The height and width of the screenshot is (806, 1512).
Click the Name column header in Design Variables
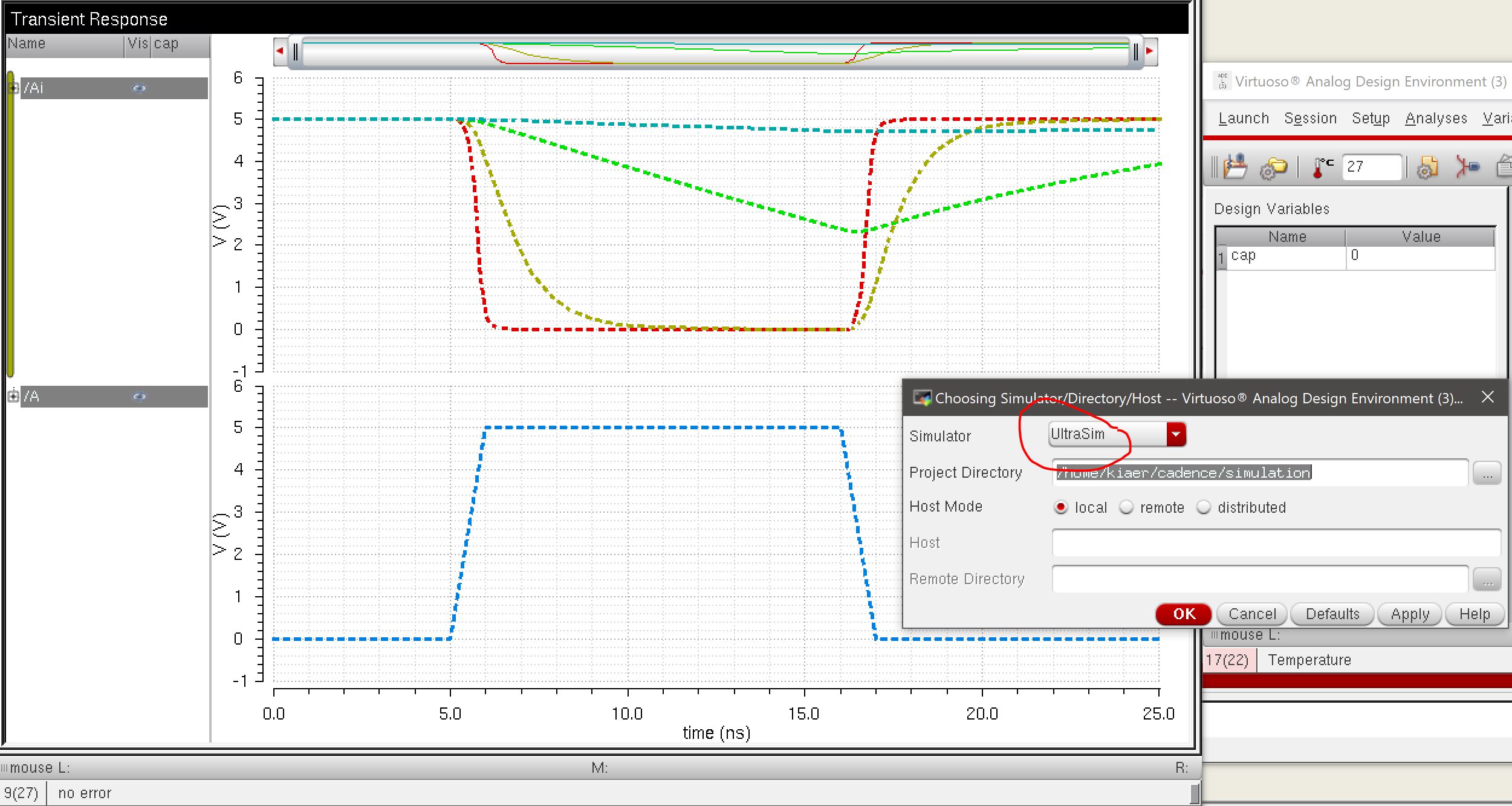[1286, 236]
